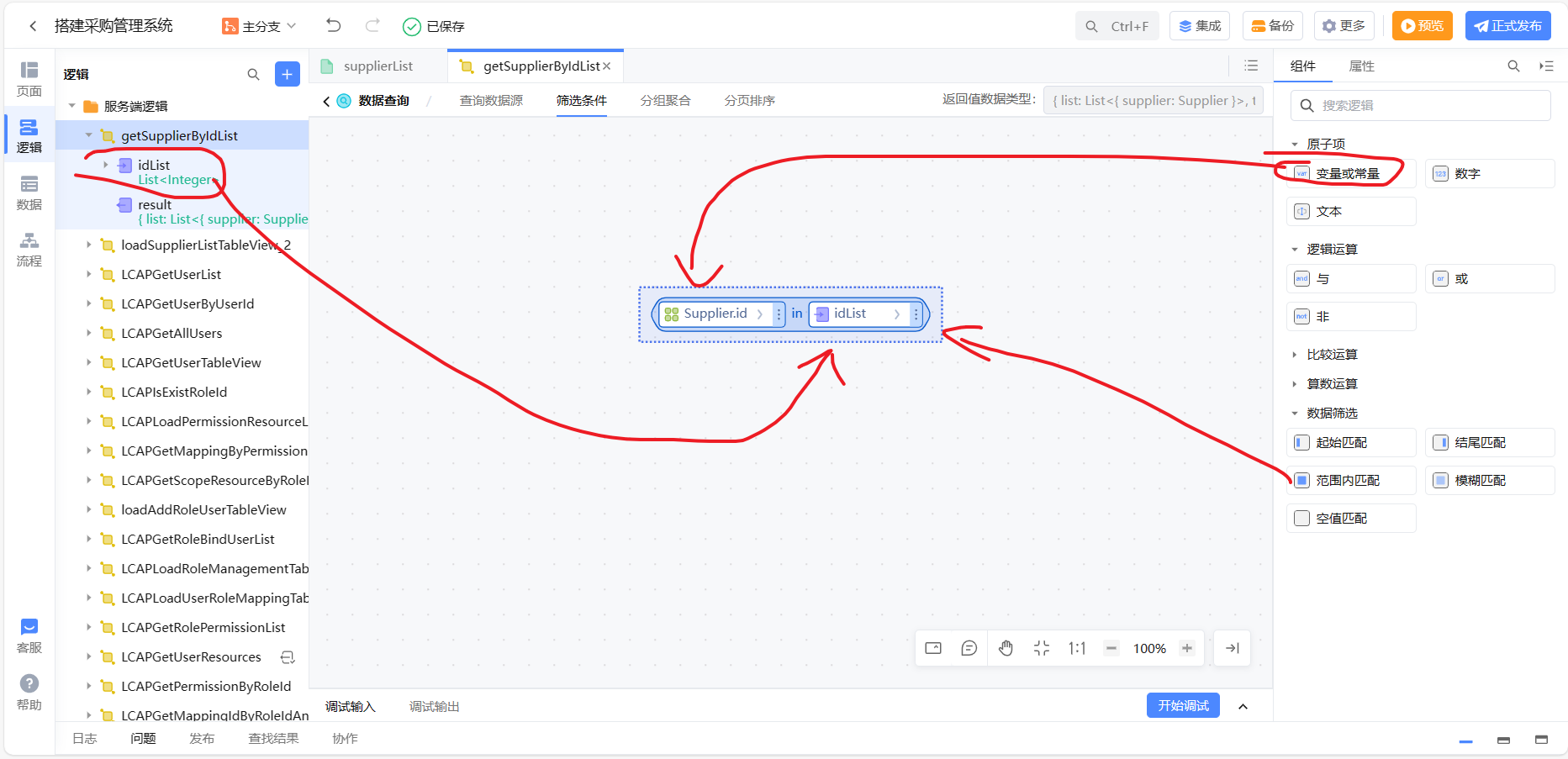Pick the 变量或常量 component
Viewport: 1568px width, 759px height.
coord(1351,173)
